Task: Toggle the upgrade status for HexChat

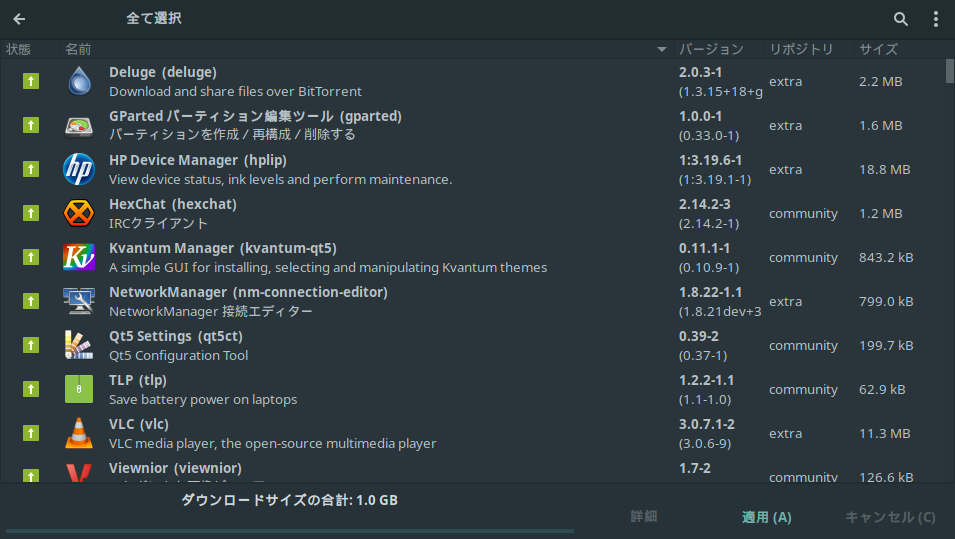Action: point(31,213)
